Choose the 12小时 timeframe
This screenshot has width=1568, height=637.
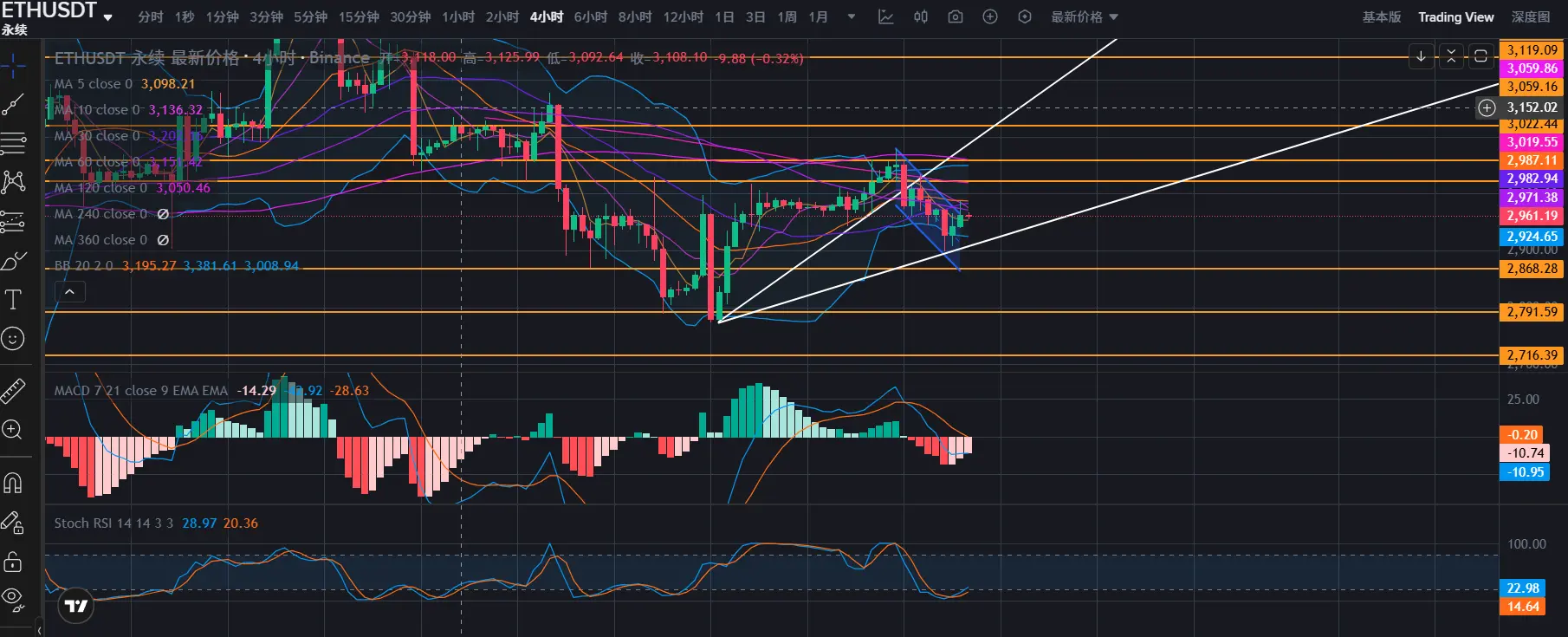pos(684,17)
